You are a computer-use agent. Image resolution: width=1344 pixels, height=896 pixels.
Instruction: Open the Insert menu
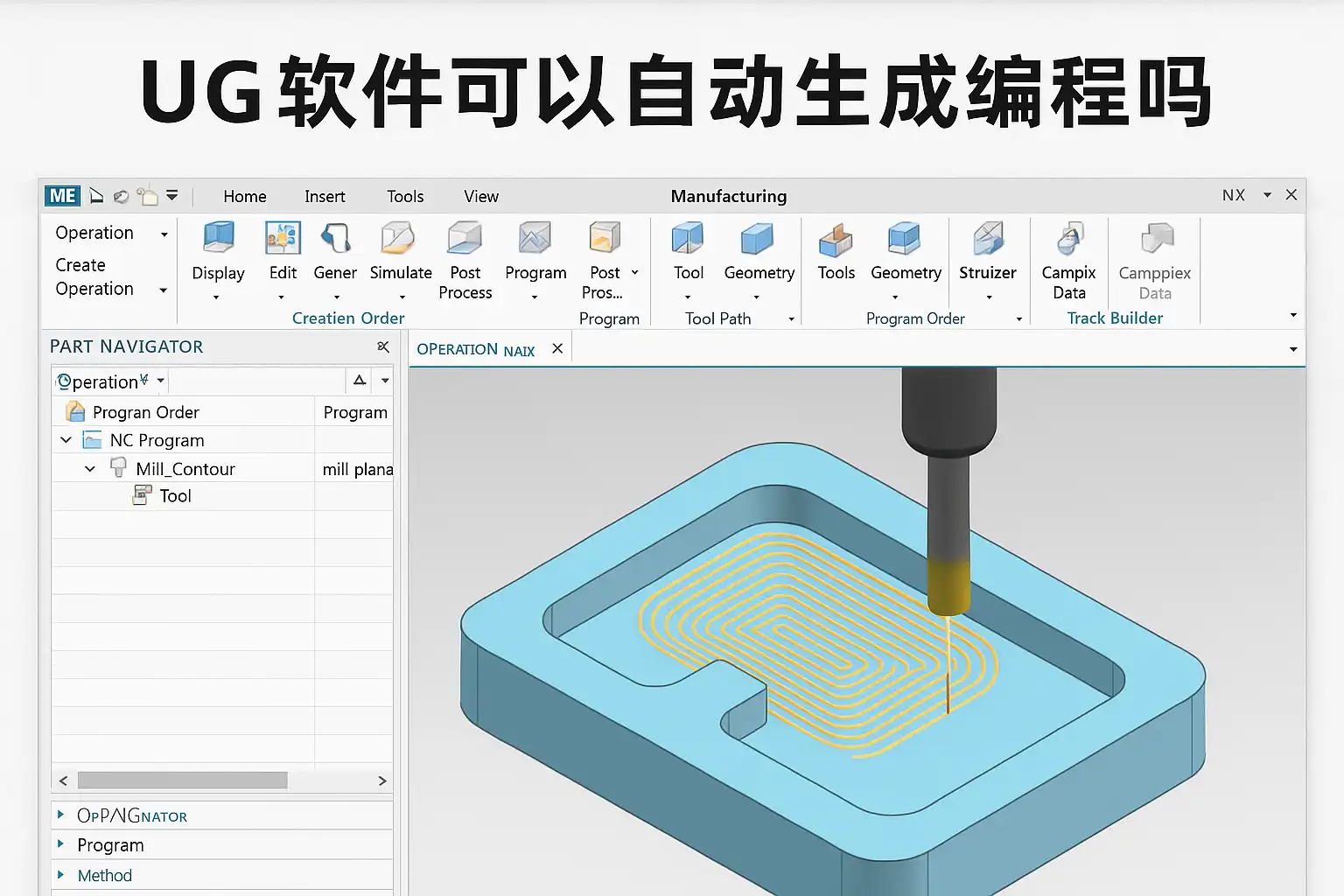pyautogui.click(x=325, y=197)
